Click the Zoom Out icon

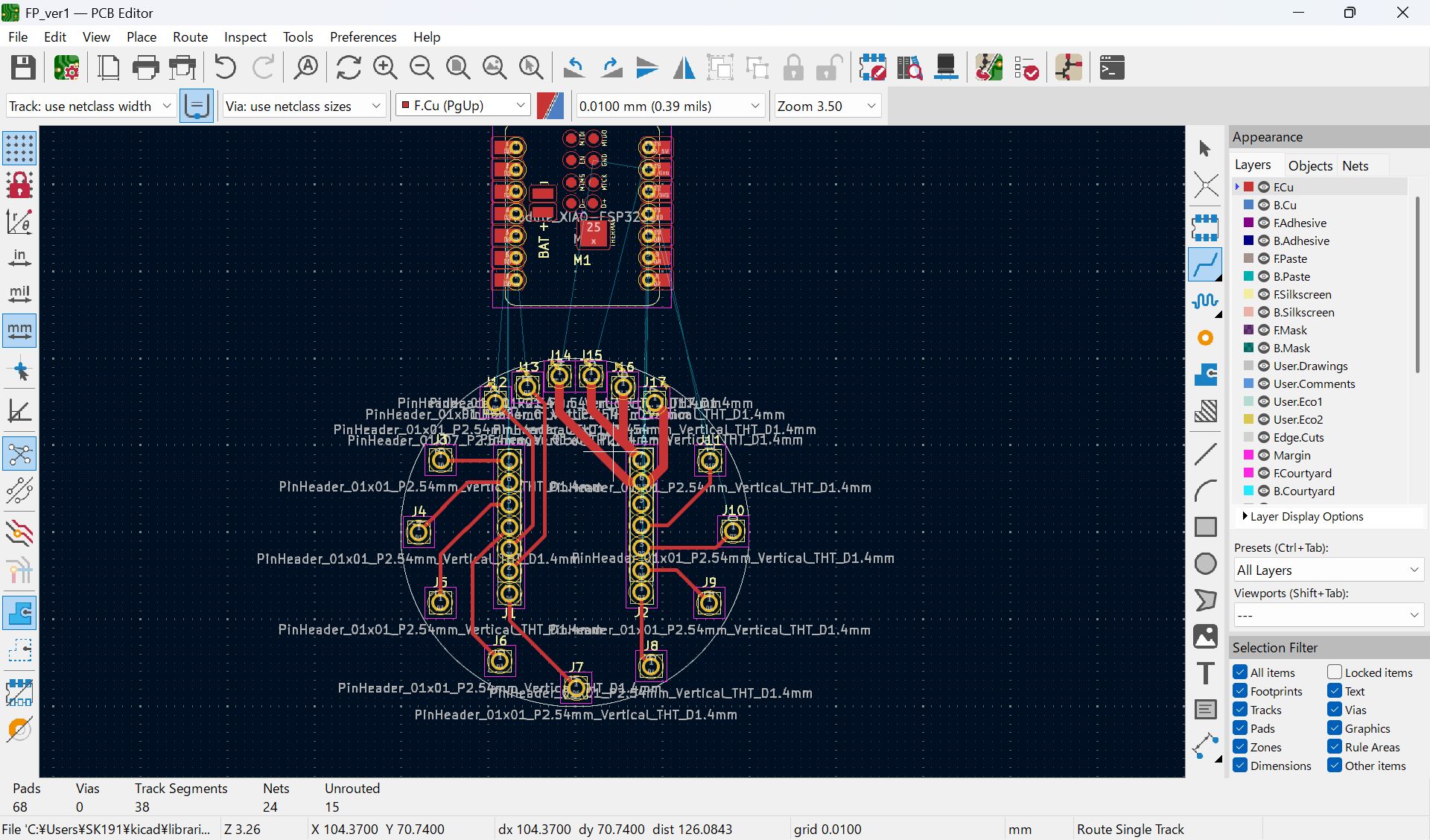422,68
